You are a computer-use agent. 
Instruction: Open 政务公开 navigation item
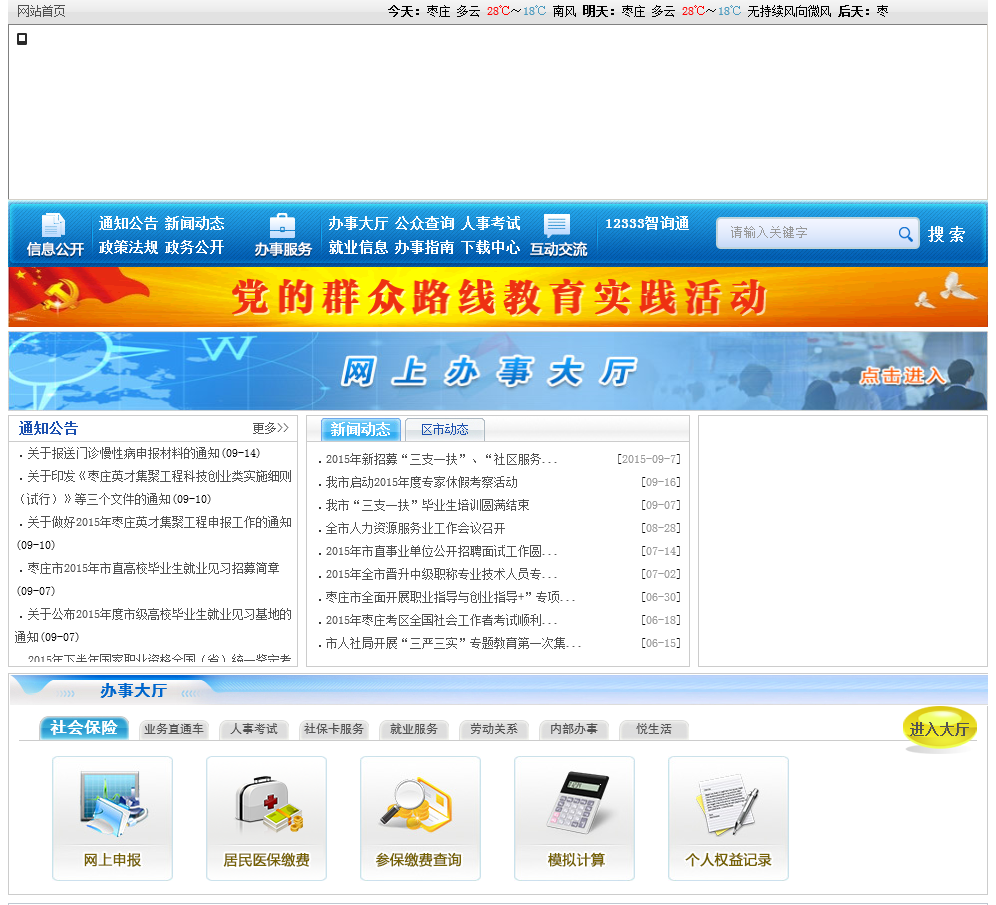tap(194, 247)
